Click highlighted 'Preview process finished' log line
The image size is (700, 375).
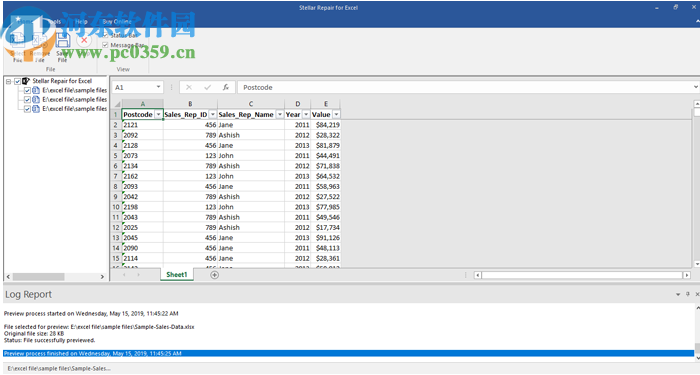349,354
